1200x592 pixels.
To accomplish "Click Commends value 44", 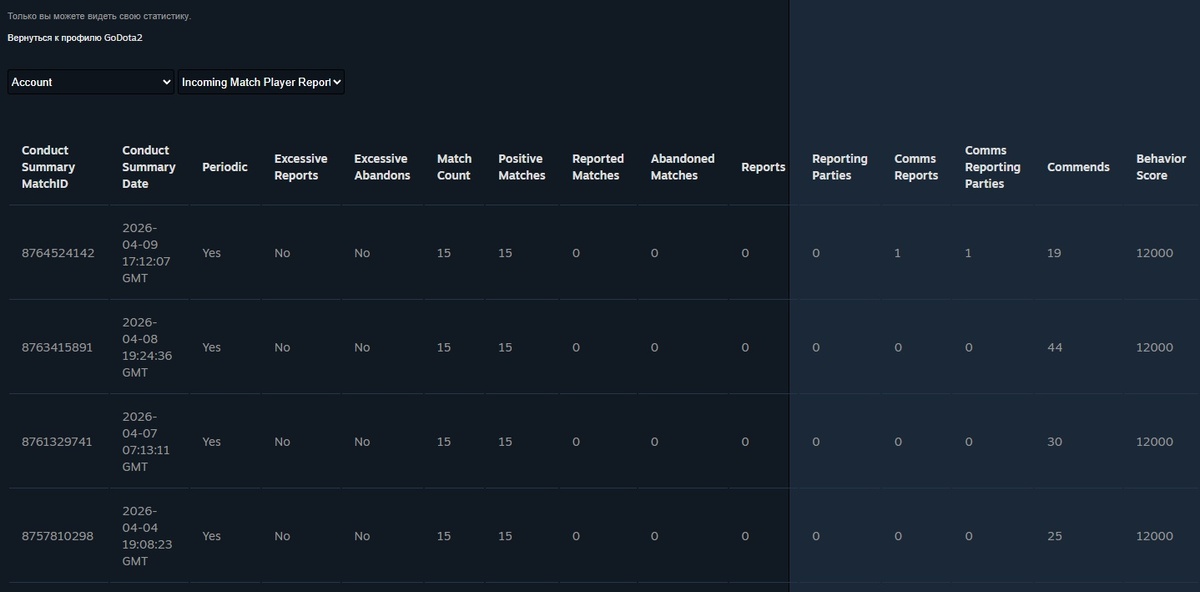I will click(1055, 347).
